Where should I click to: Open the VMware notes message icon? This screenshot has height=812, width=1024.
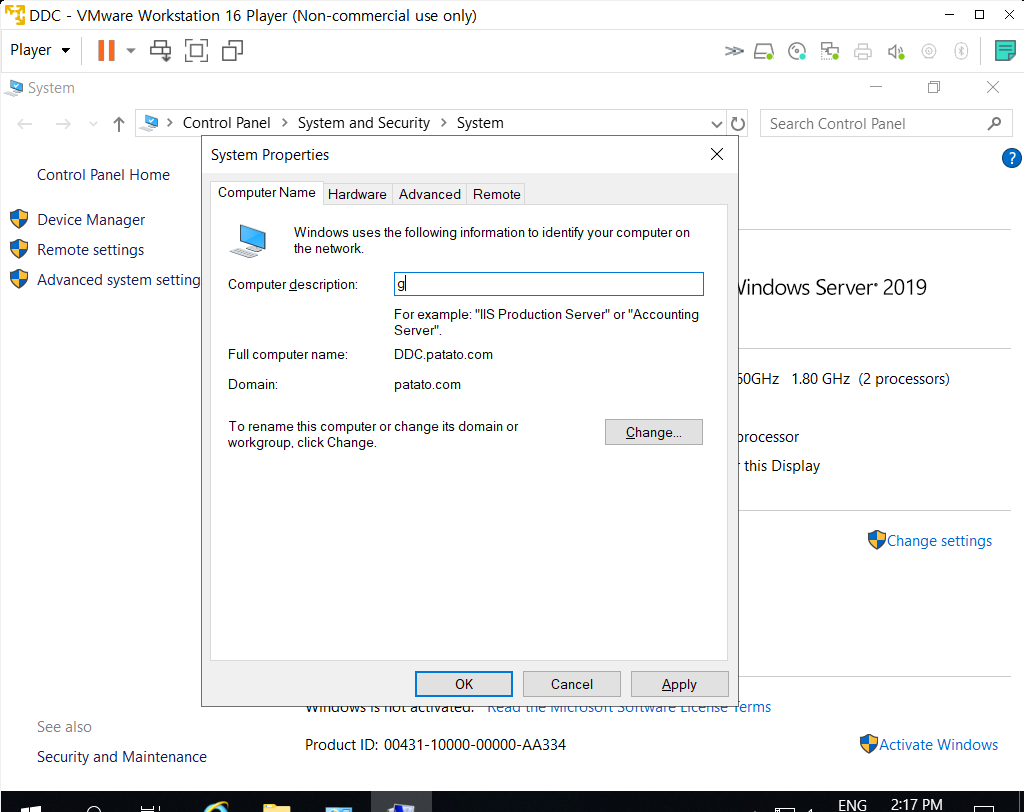click(x=1004, y=51)
